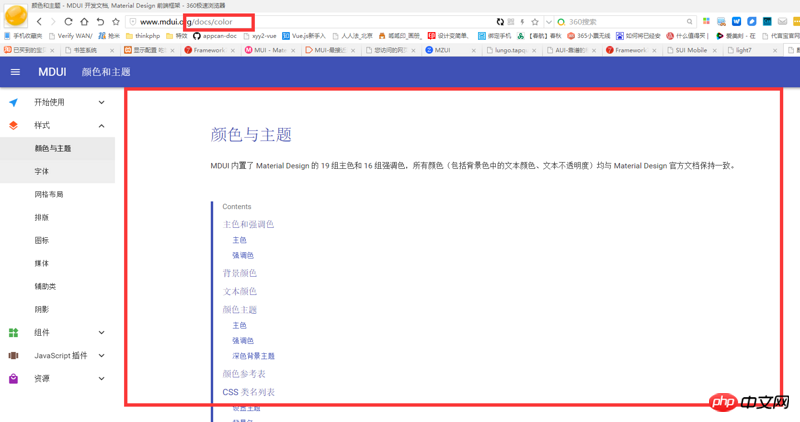Open address bar dropdown arrow
The image size is (800, 422).
point(548,22)
